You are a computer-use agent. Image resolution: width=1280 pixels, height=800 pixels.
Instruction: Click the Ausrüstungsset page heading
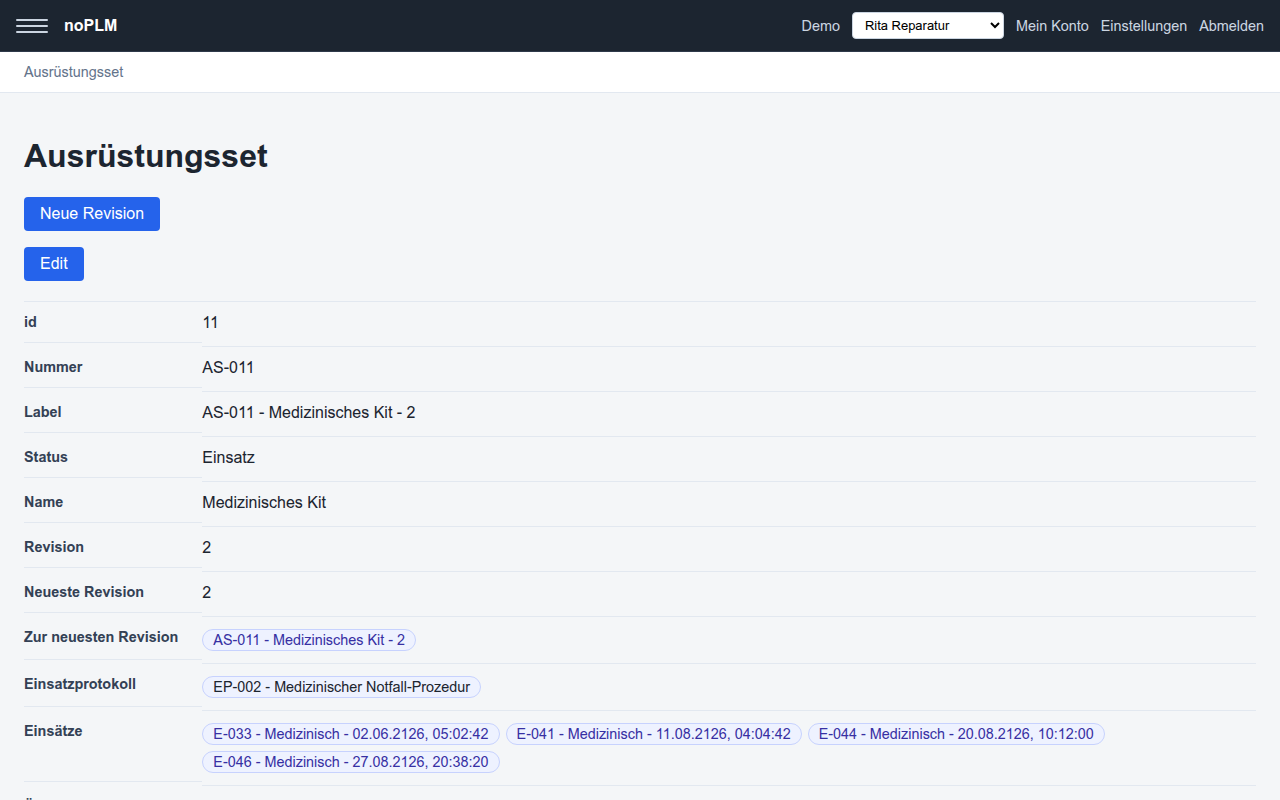click(x=146, y=156)
